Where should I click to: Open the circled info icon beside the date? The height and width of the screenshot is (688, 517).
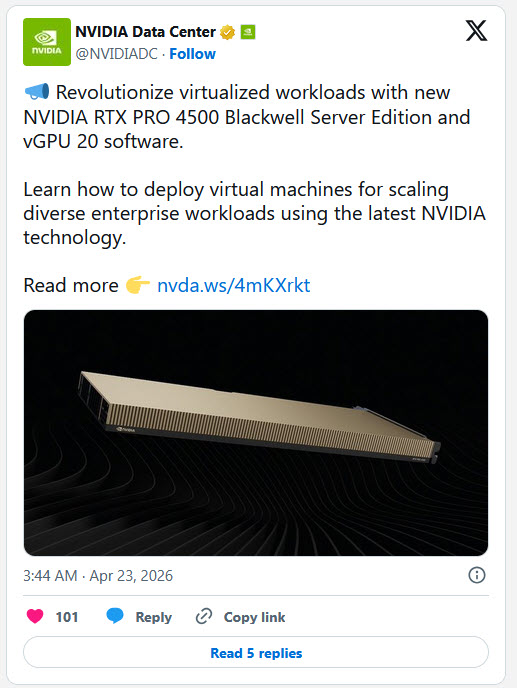(x=477, y=575)
